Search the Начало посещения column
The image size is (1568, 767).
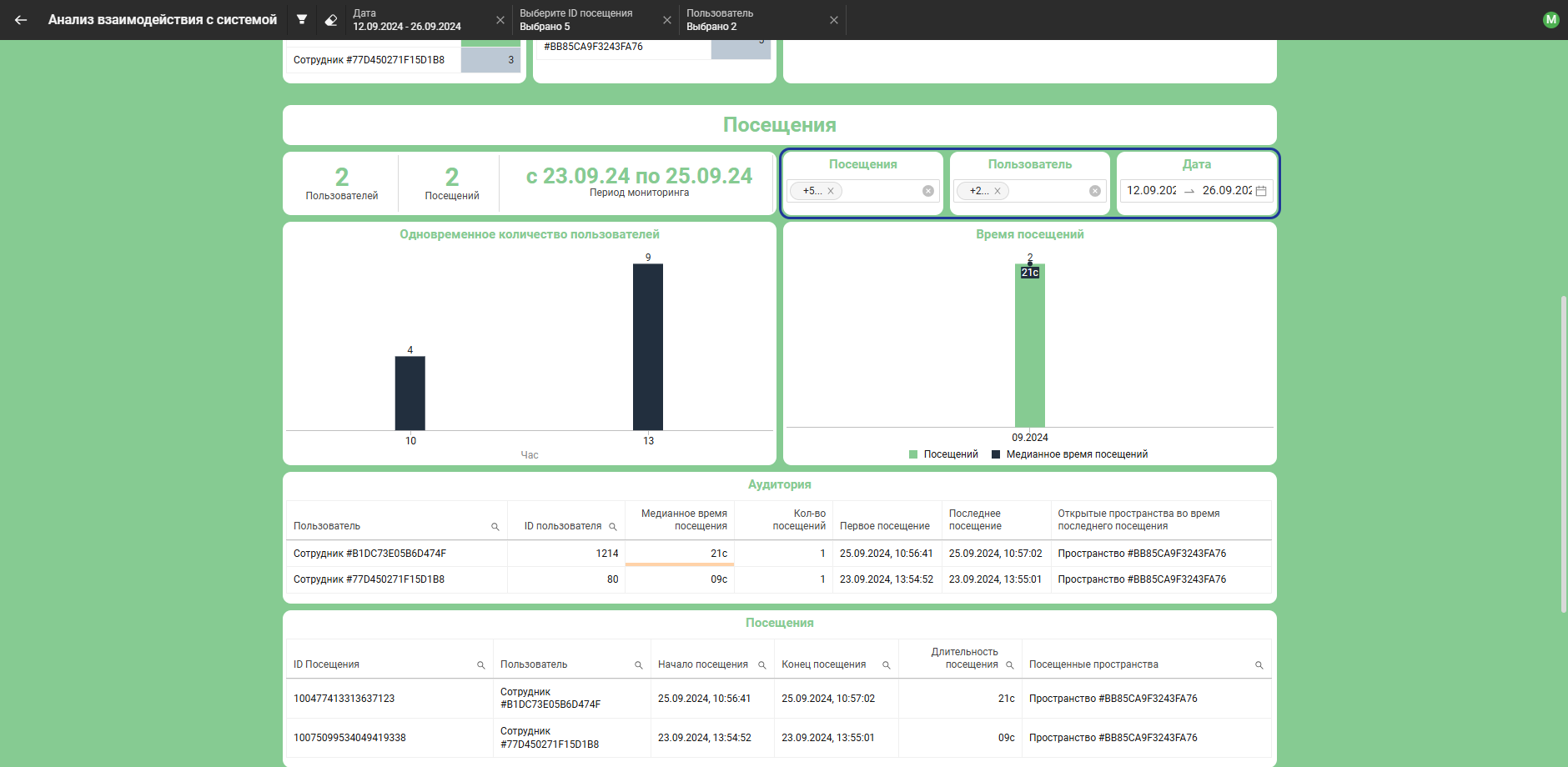762,665
